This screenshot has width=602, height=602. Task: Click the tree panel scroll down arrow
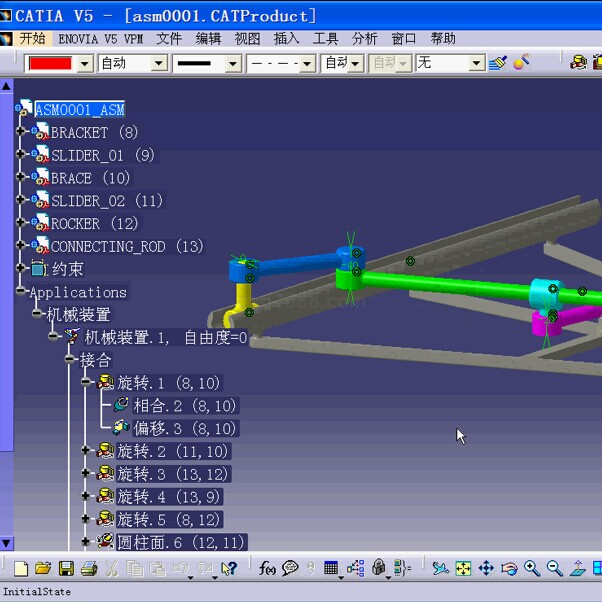(x=6, y=543)
